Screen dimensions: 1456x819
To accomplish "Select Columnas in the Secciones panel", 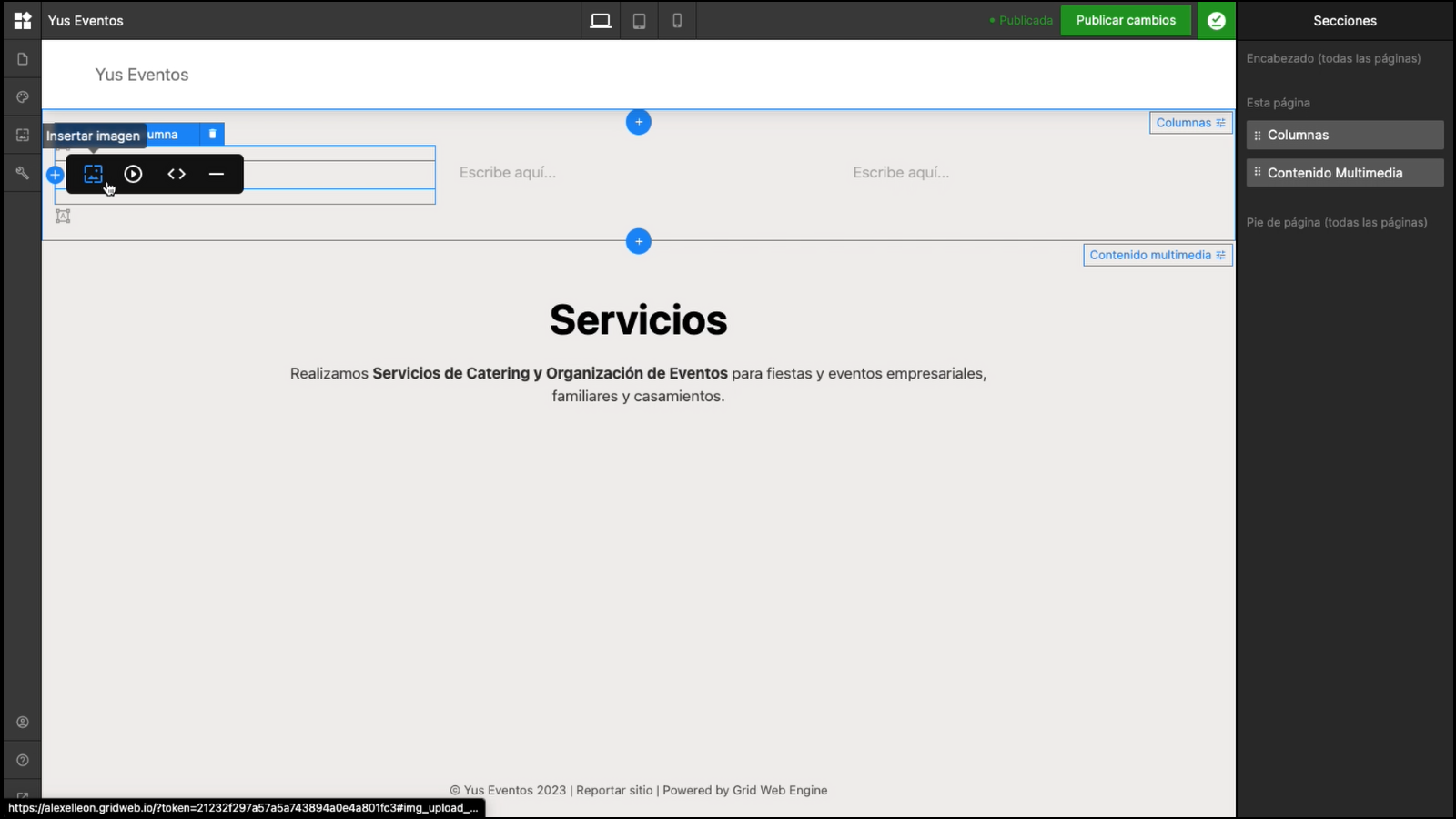I will click(x=1345, y=135).
